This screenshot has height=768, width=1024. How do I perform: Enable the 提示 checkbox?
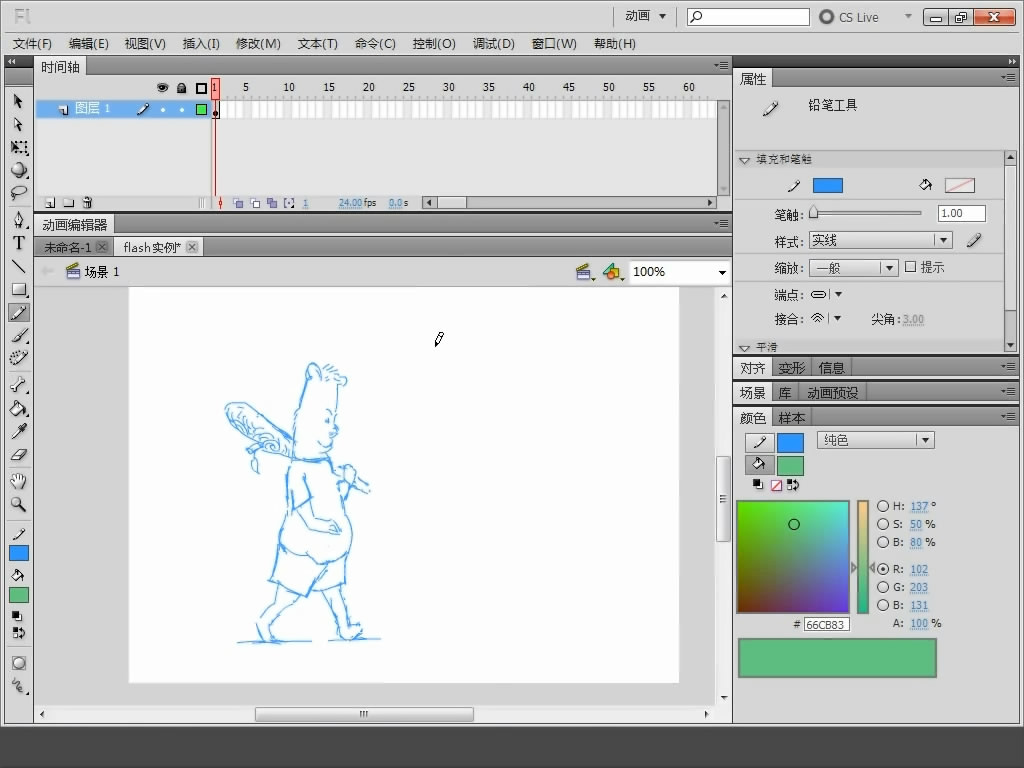910,266
